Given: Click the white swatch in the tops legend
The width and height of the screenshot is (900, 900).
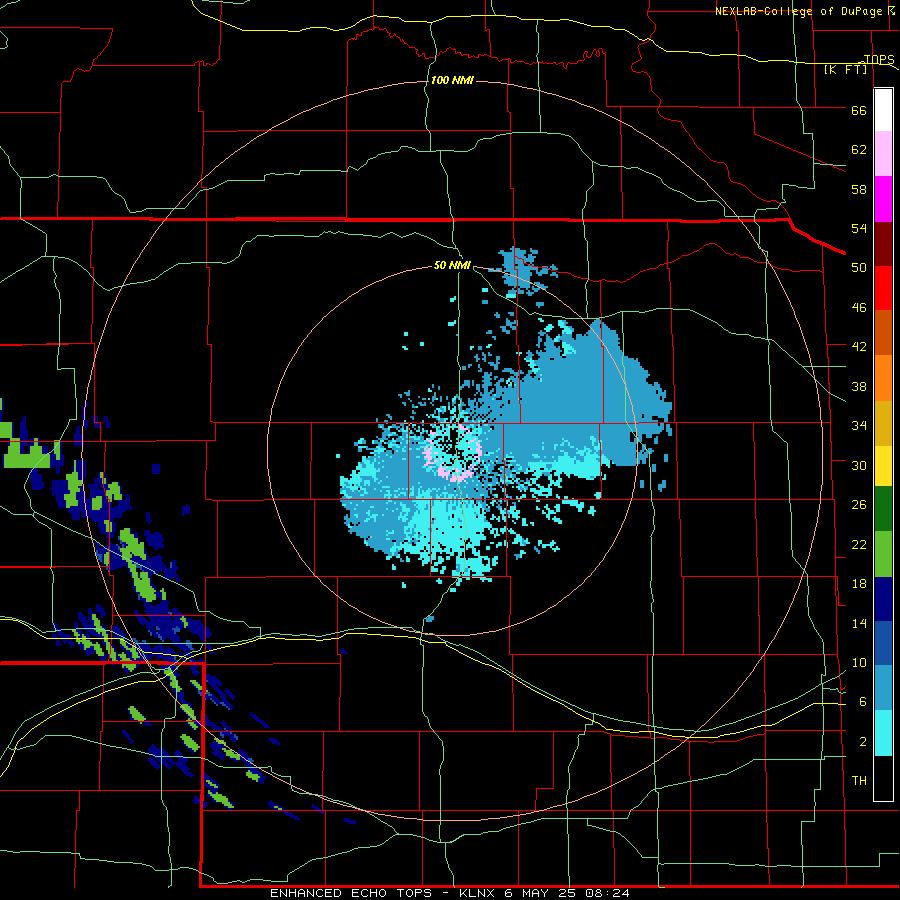Looking at the screenshot, I should (x=883, y=110).
